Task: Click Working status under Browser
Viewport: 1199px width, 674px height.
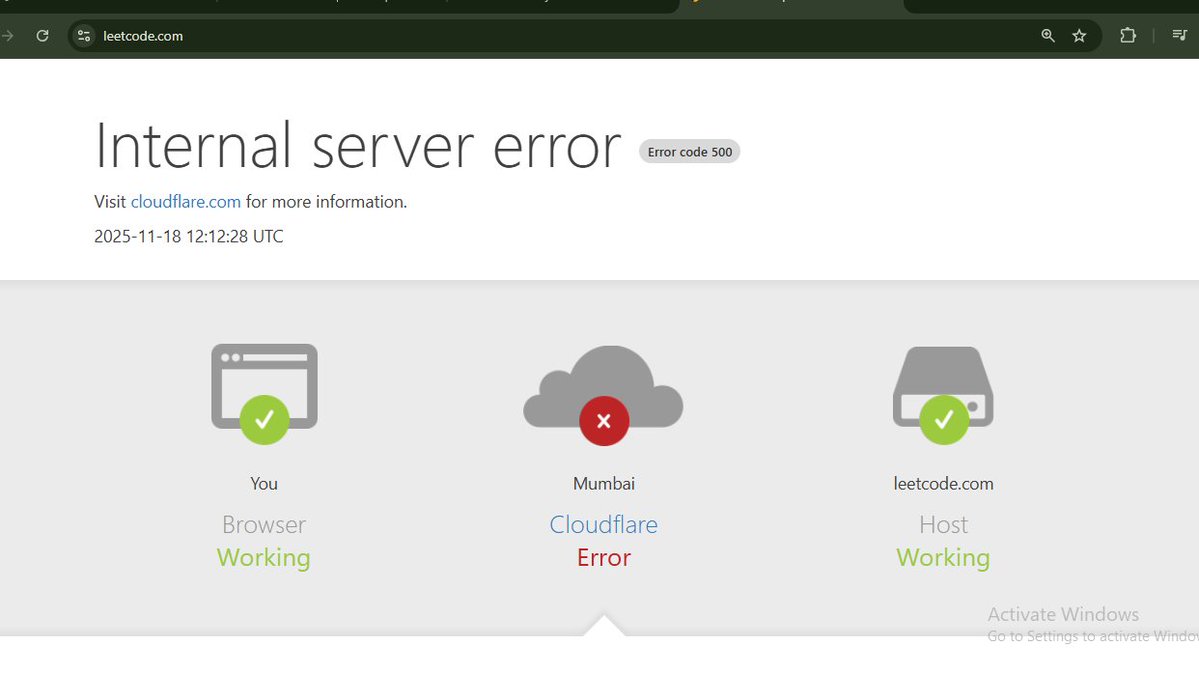Action: pyautogui.click(x=264, y=558)
